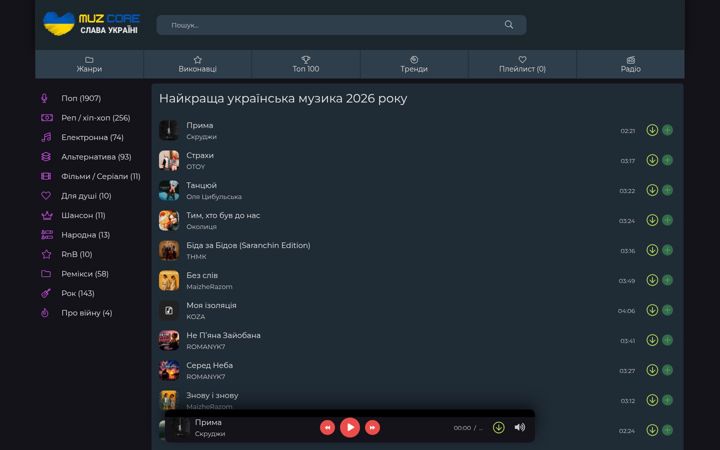
Task: Download the track Танцюй
Action: pos(652,190)
